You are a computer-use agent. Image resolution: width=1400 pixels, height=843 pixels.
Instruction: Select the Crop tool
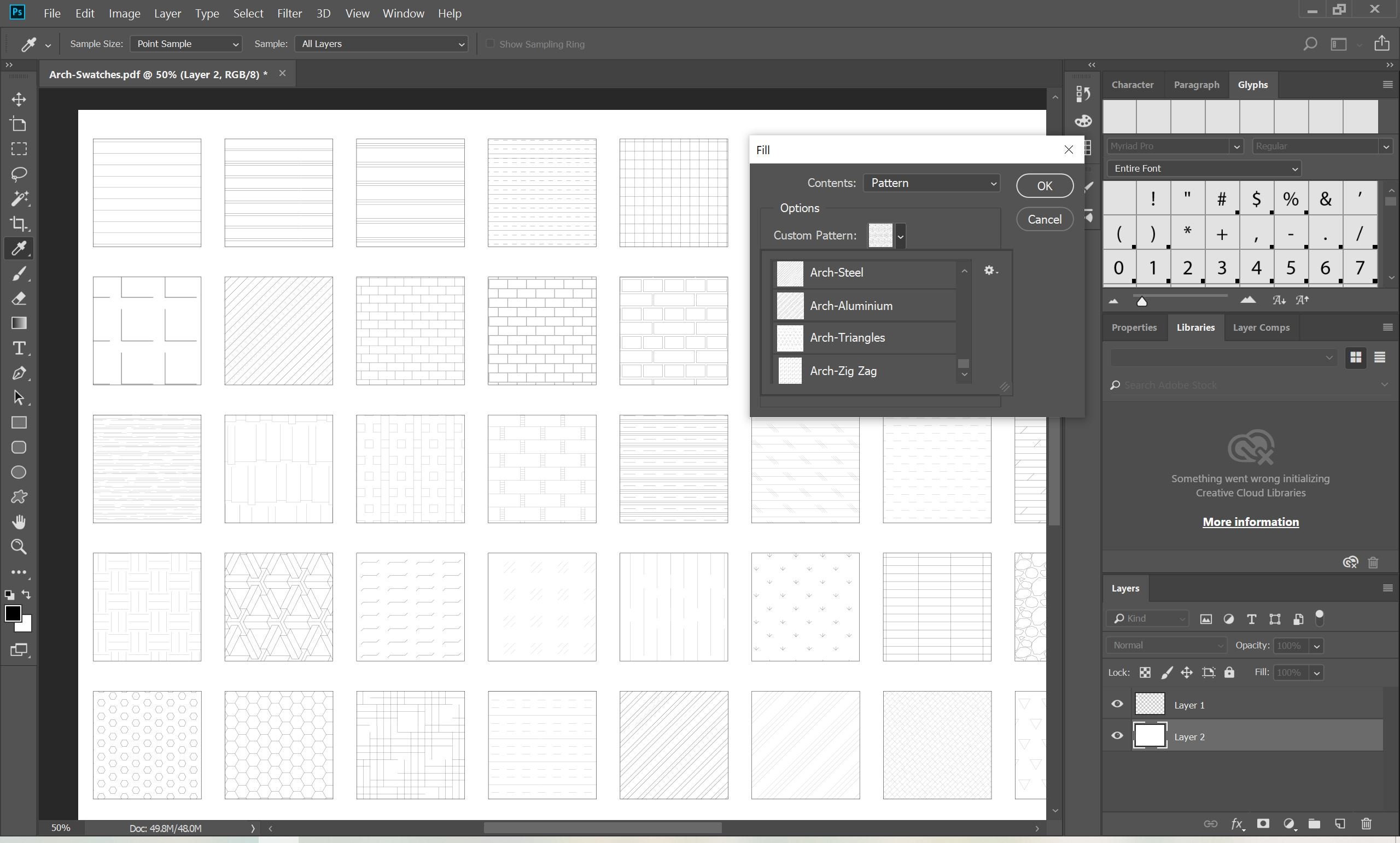click(x=19, y=223)
